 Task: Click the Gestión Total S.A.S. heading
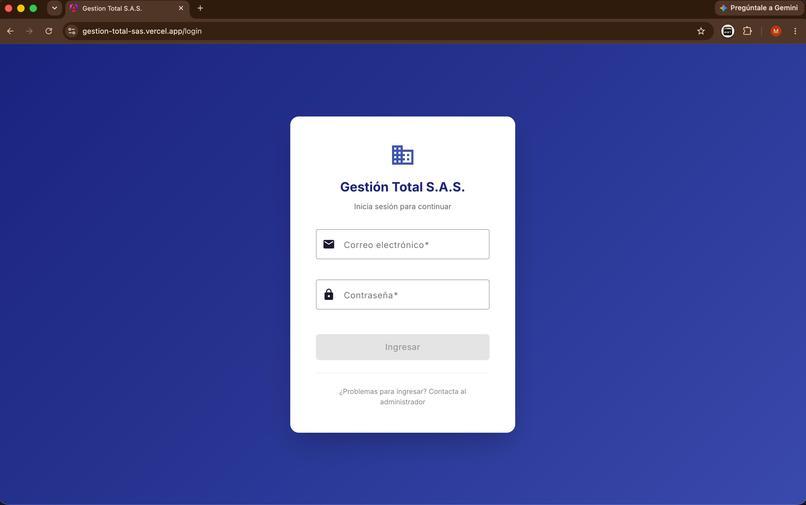402,187
